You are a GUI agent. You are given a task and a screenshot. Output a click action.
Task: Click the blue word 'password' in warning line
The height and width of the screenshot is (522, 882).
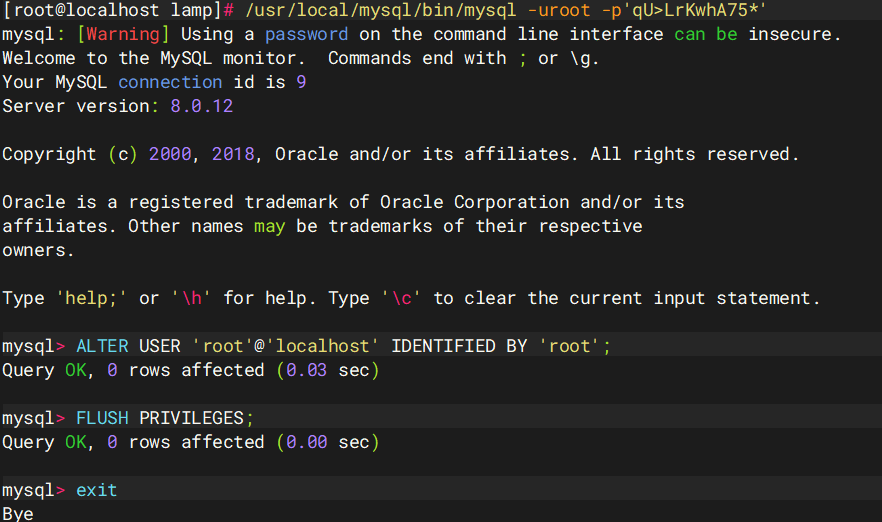(307, 34)
